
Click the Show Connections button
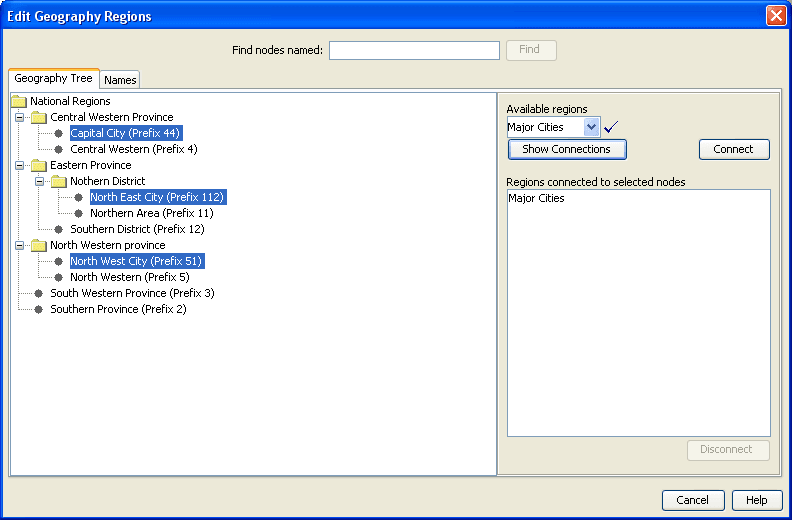coord(567,149)
